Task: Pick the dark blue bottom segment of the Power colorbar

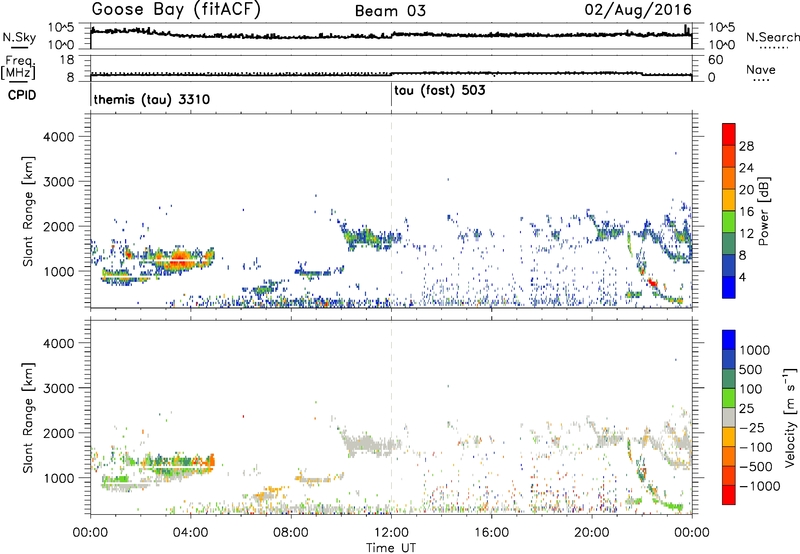Action: [x=729, y=287]
